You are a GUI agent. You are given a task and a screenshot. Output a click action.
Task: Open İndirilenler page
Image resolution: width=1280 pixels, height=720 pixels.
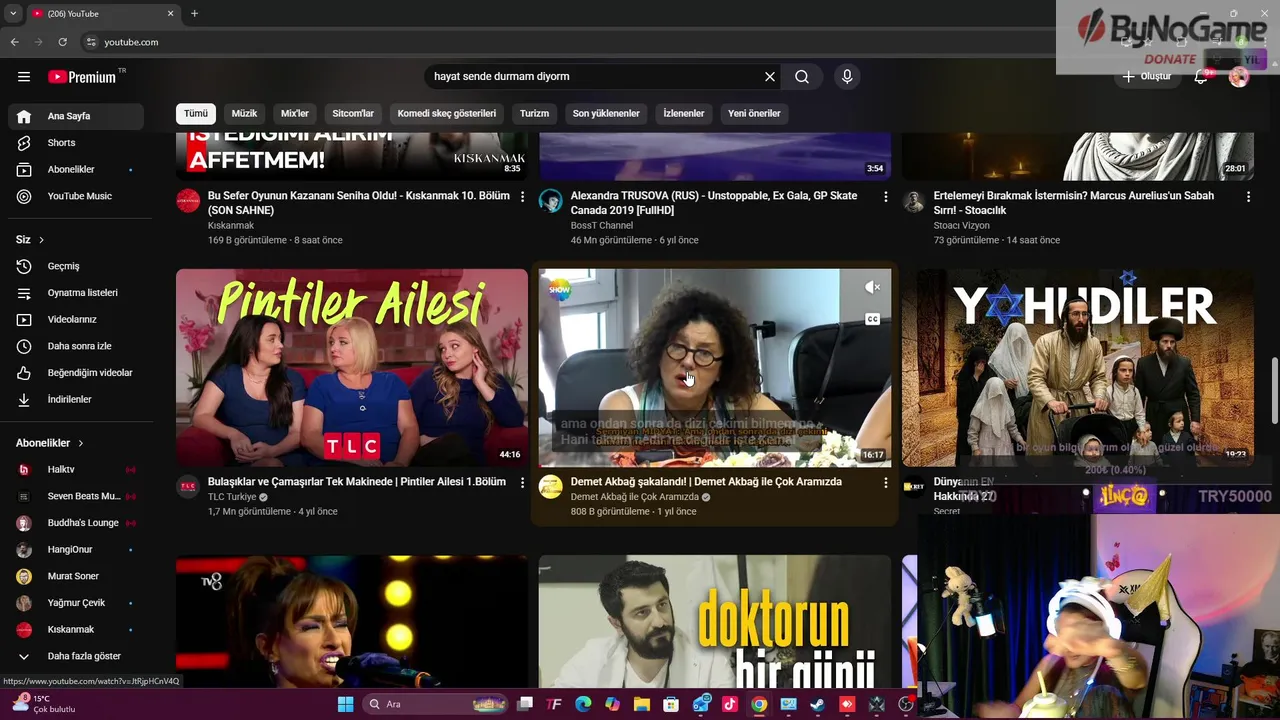click(x=76, y=400)
